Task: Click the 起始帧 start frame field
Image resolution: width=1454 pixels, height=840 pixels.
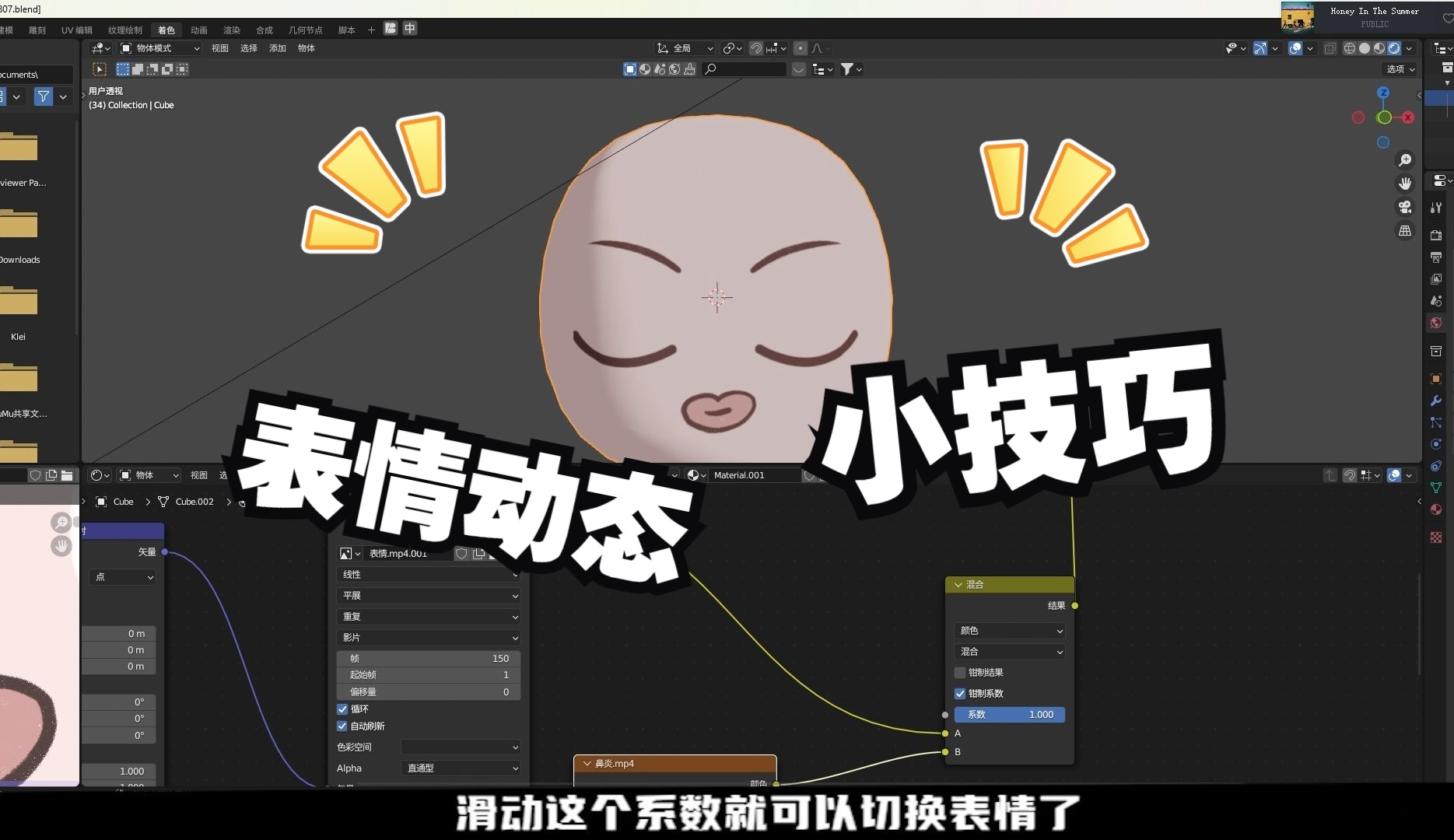Action: point(429,675)
